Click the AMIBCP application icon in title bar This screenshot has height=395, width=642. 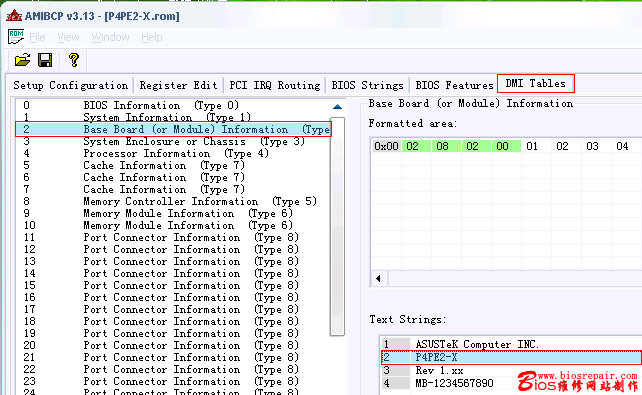pyautogui.click(x=14, y=16)
